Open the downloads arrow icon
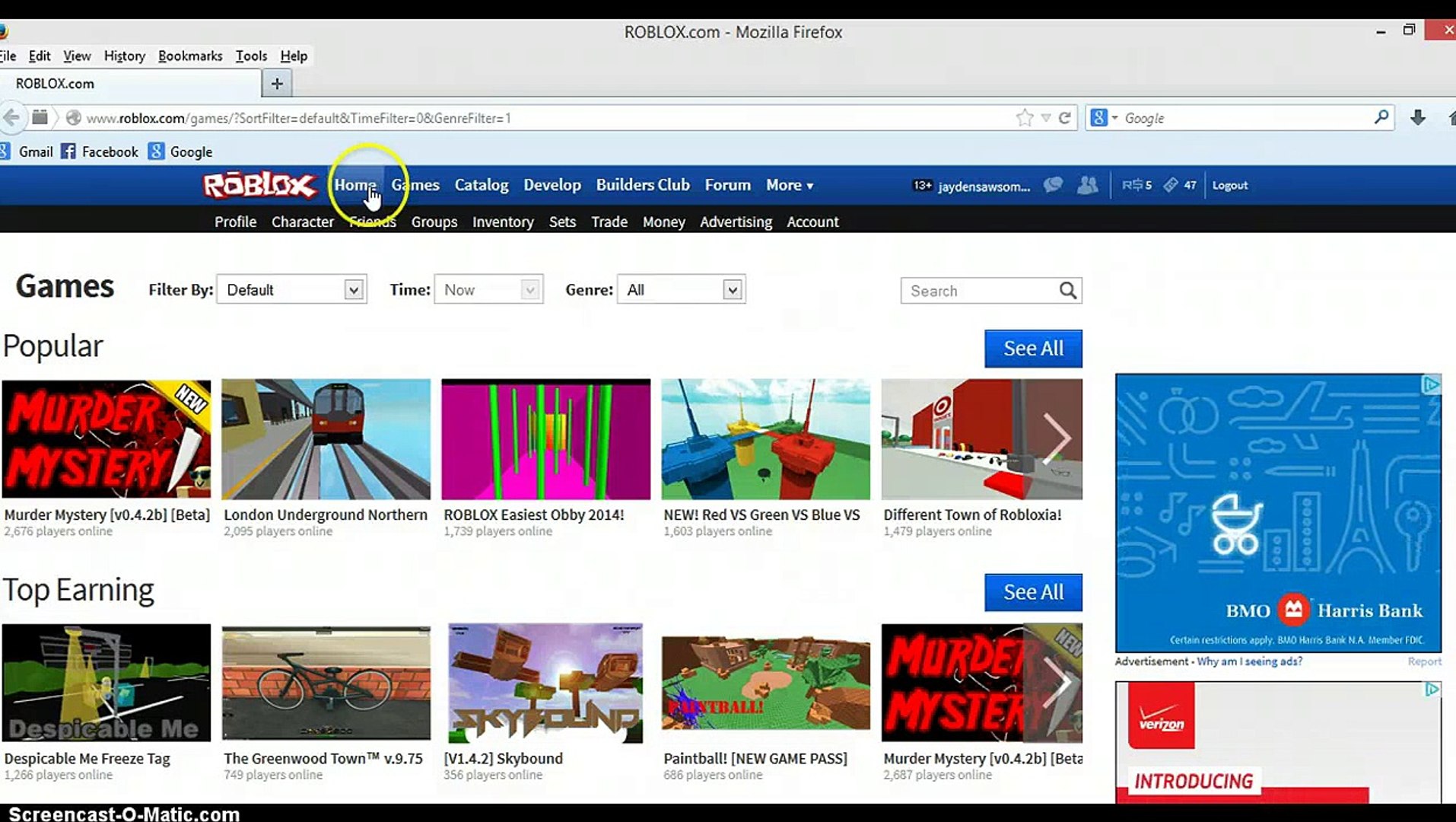The image size is (1456, 822). 1418,117
